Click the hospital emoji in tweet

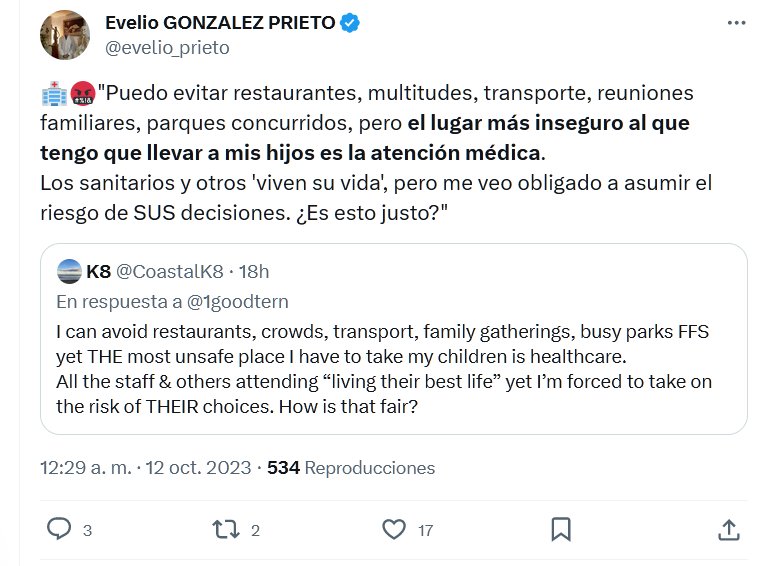pyautogui.click(x=53, y=94)
